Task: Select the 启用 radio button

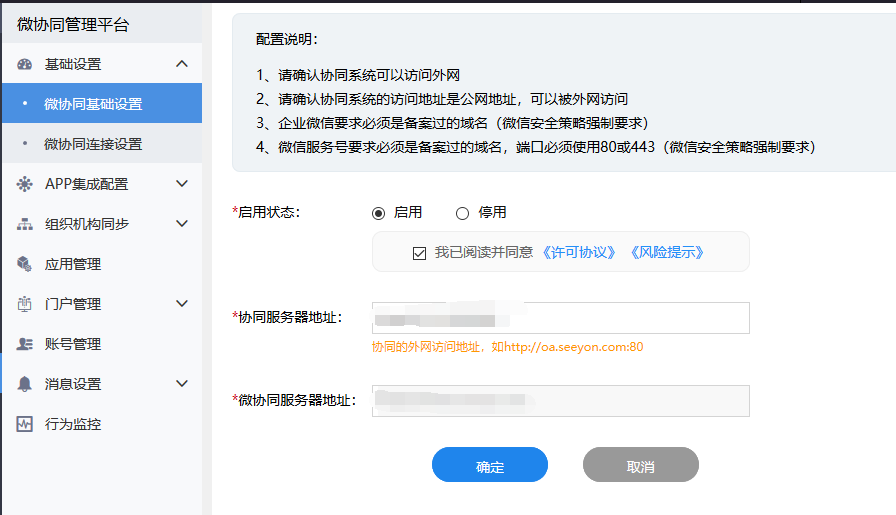Action: pos(378,213)
